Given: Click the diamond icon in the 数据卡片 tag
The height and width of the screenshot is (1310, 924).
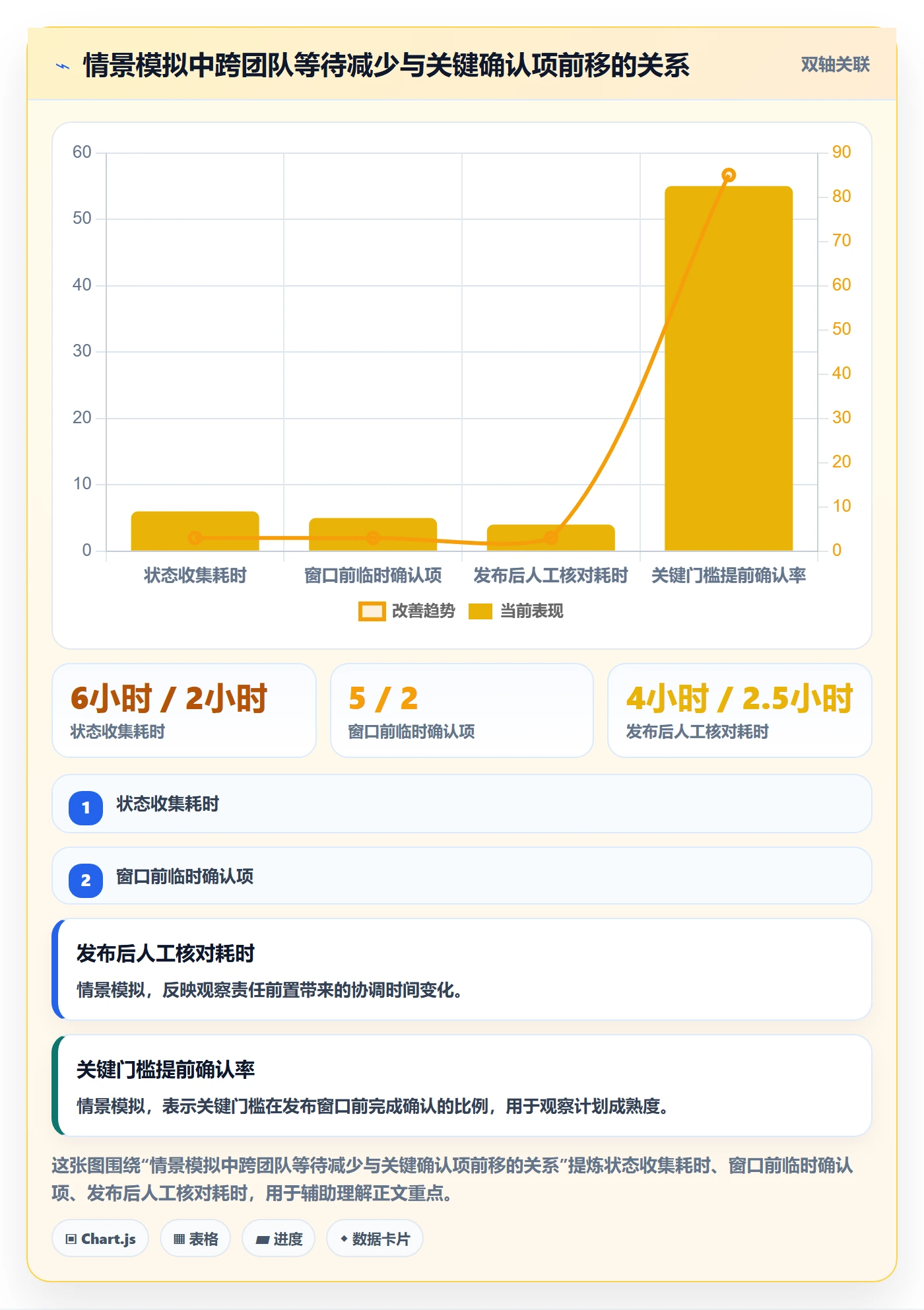Looking at the screenshot, I should tap(344, 1239).
